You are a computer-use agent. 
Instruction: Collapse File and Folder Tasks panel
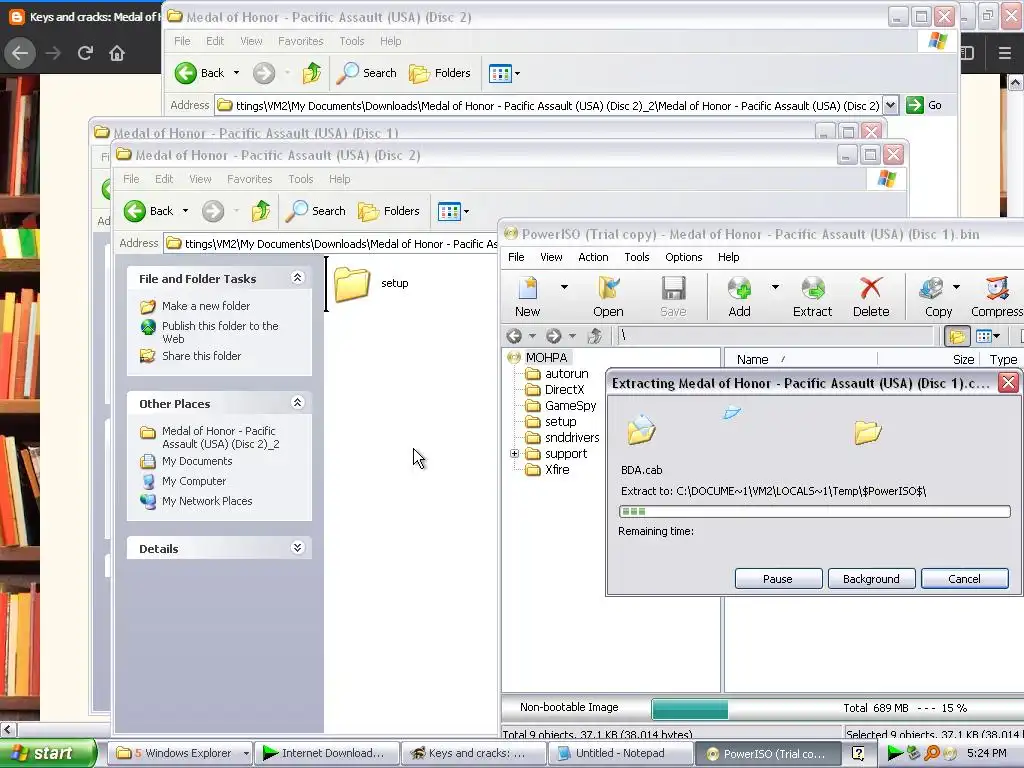click(x=297, y=278)
